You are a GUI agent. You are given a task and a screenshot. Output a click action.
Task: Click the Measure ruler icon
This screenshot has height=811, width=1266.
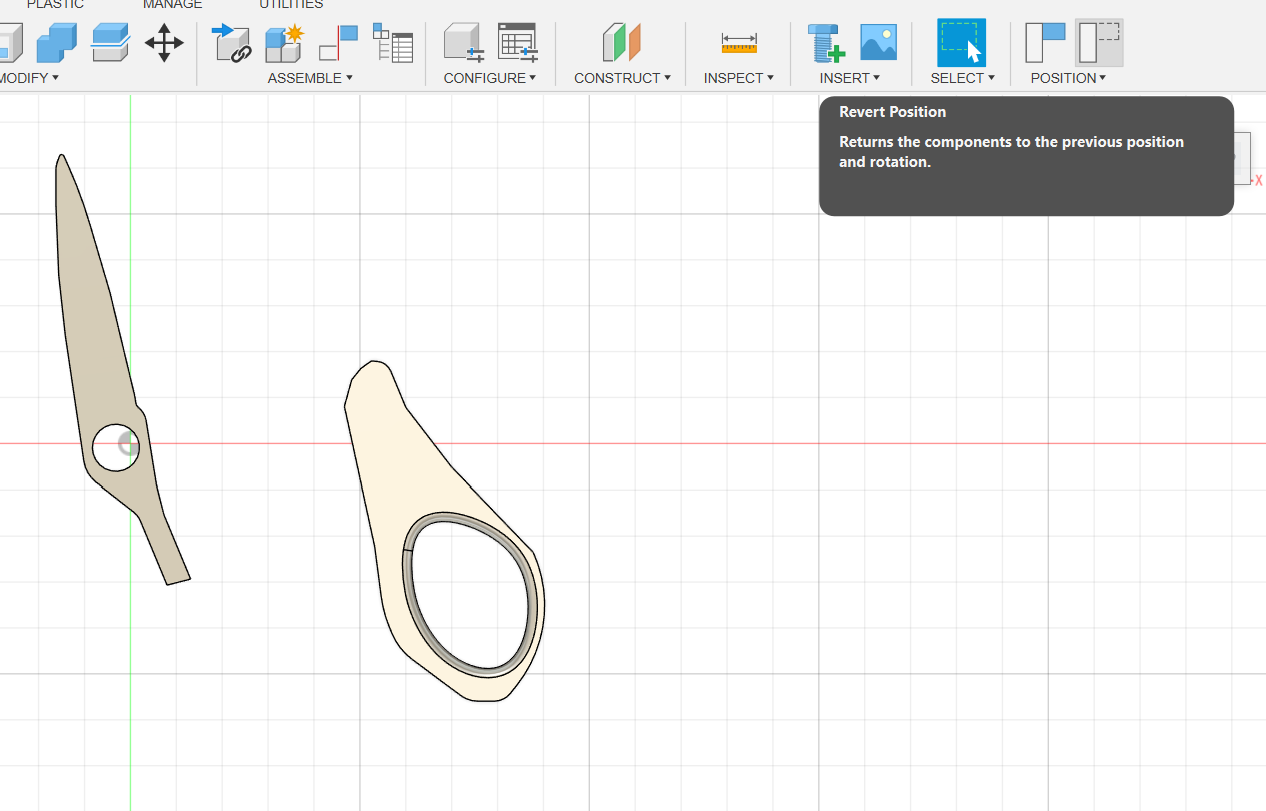tap(739, 43)
